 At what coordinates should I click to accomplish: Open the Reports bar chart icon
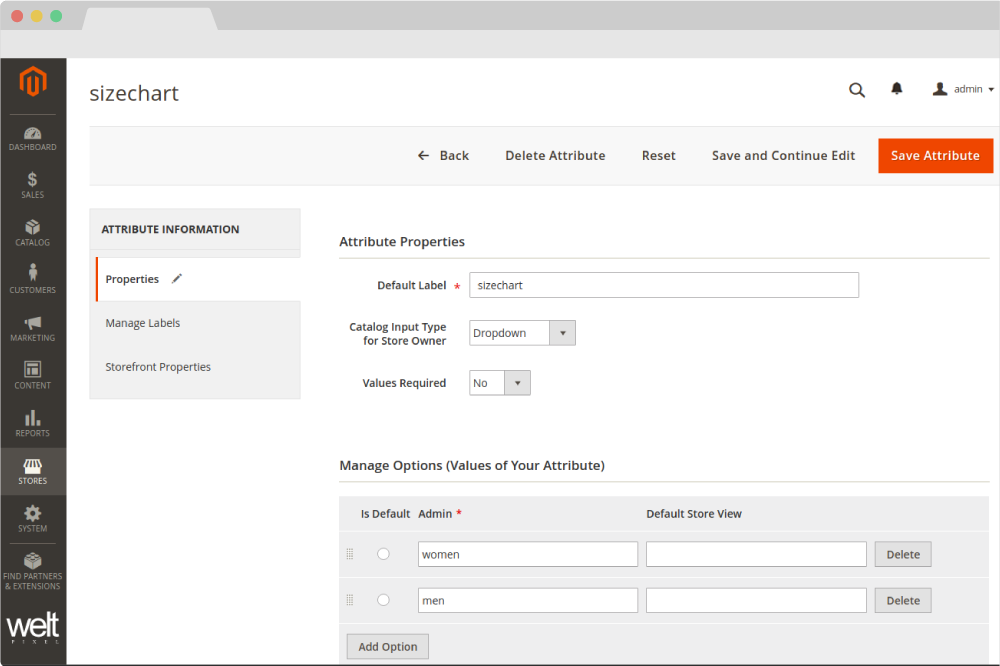click(x=33, y=423)
